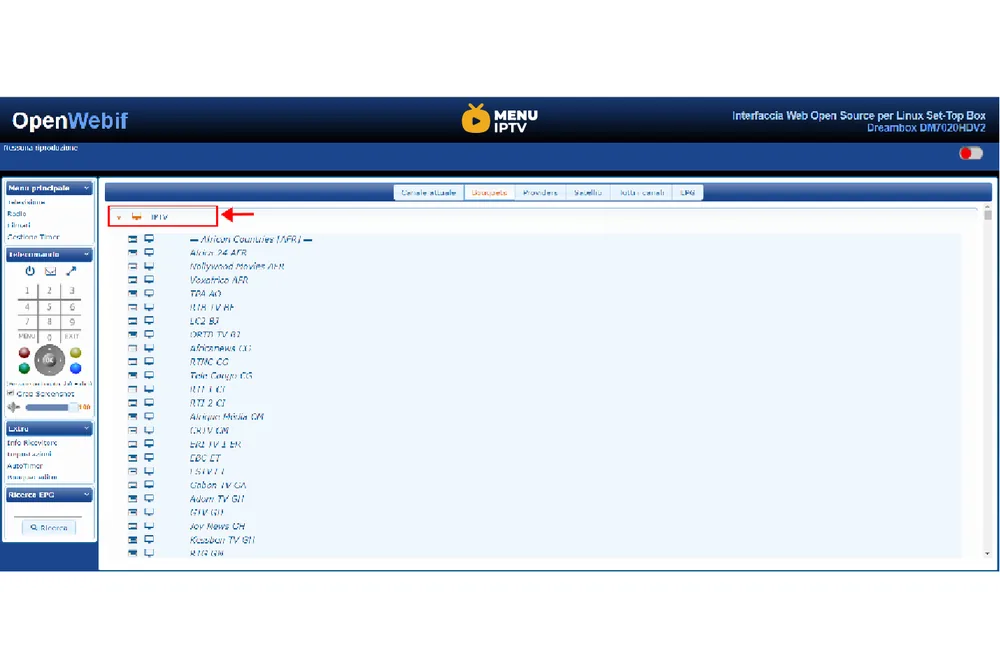Open the Radio link in main menu
This screenshot has width=1000, height=668.
(17, 214)
